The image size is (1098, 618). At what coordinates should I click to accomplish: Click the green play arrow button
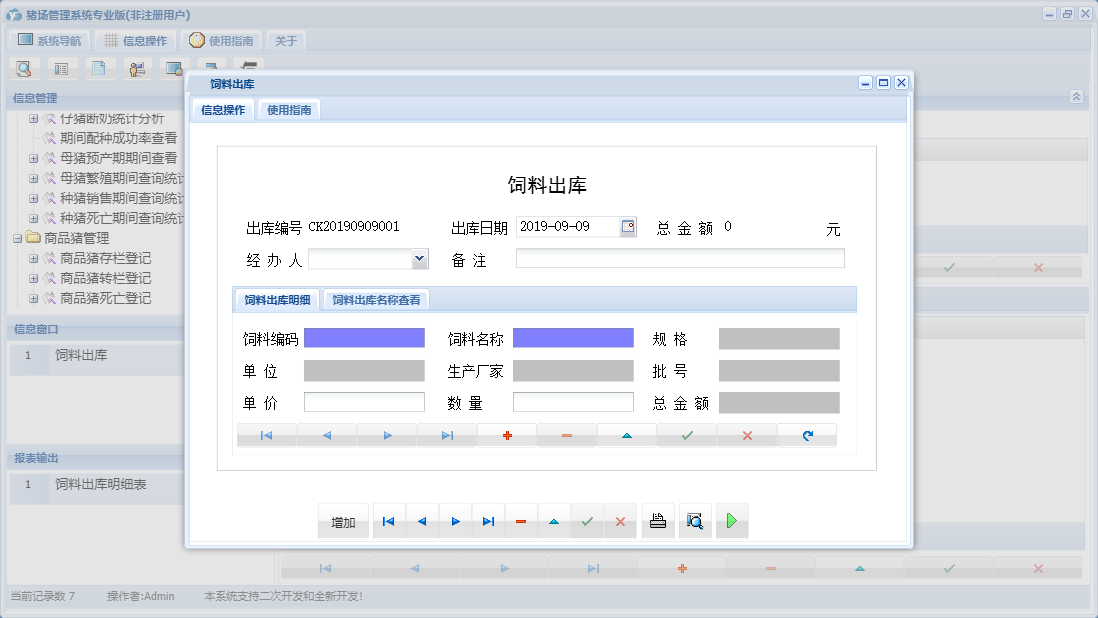[x=732, y=521]
